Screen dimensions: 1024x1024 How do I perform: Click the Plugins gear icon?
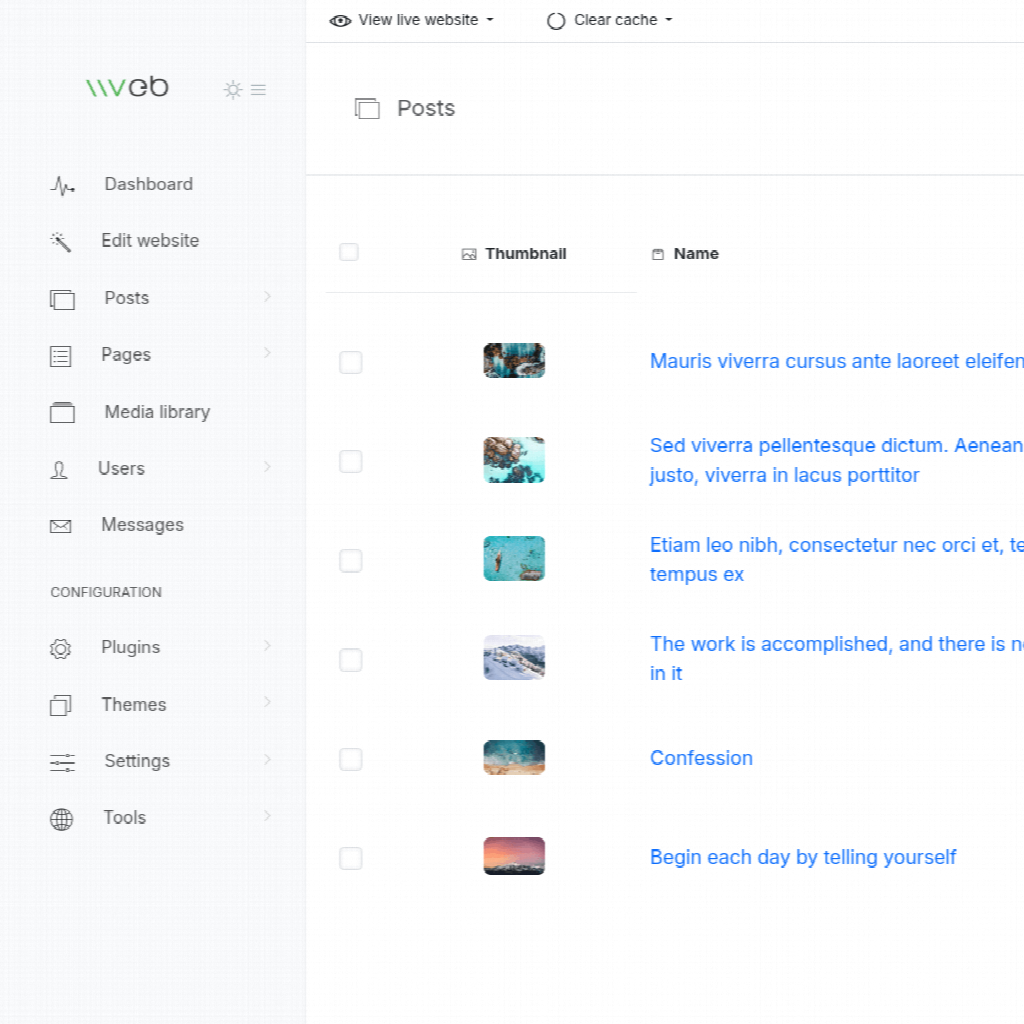pyautogui.click(x=61, y=649)
